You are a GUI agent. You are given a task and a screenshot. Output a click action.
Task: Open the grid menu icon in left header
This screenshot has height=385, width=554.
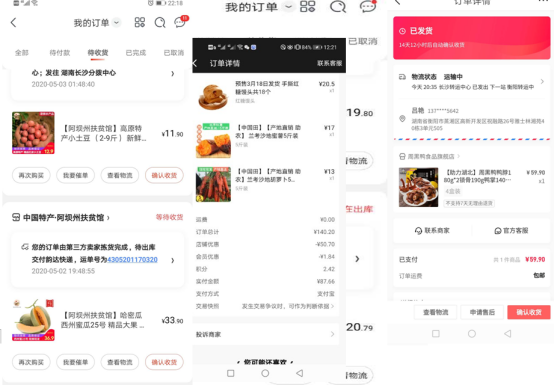pyautogui.click(x=140, y=22)
